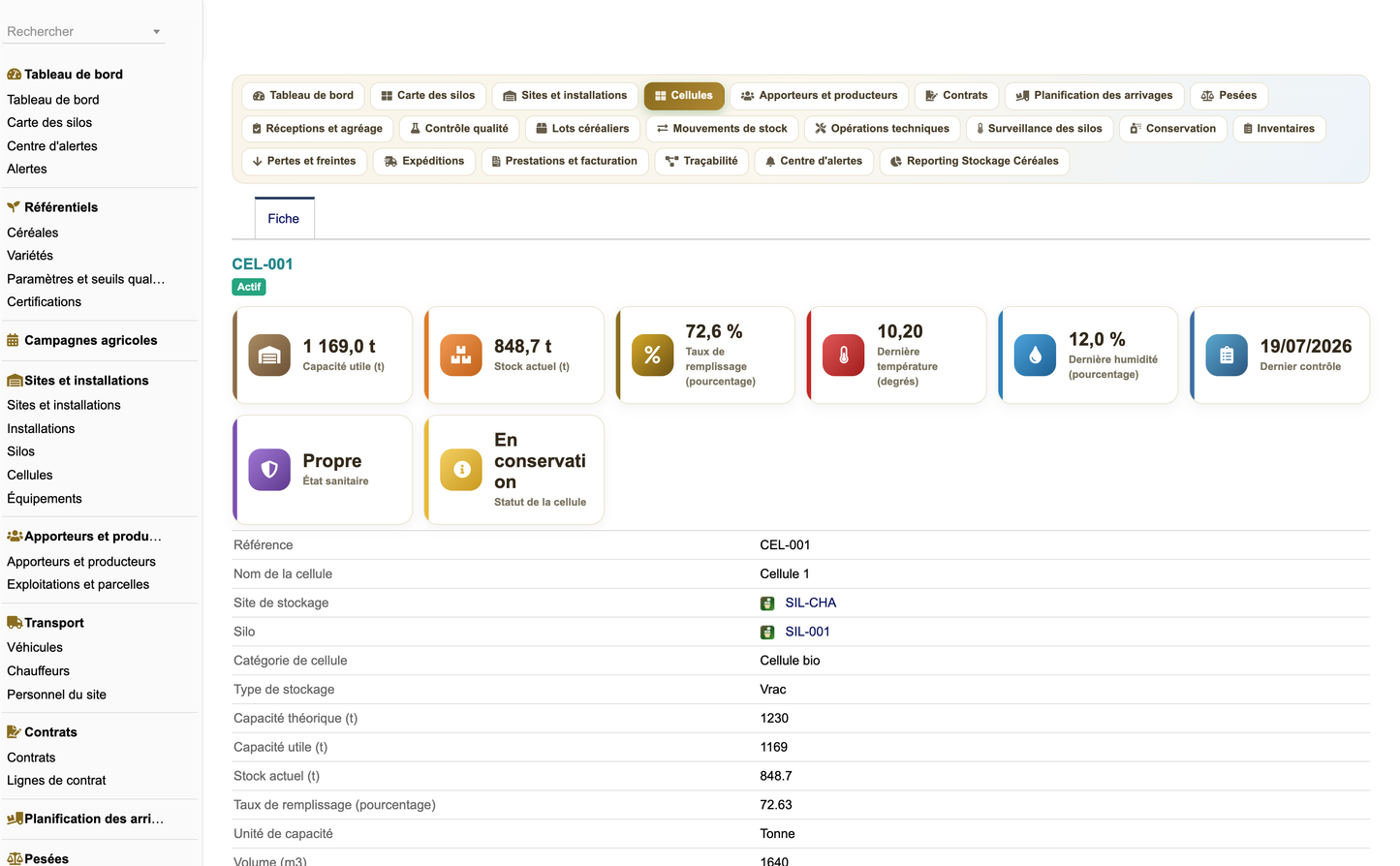Open Chauffeurs in the sidebar
The width and height of the screenshot is (1400, 866).
39,671
